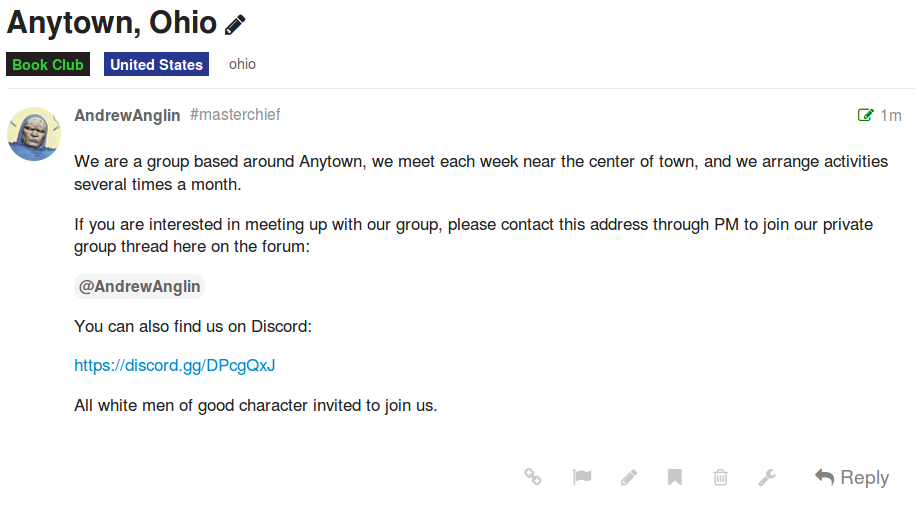Open the @AndrewAnglin mention
This screenshot has height=508, width=921.
tap(140, 287)
